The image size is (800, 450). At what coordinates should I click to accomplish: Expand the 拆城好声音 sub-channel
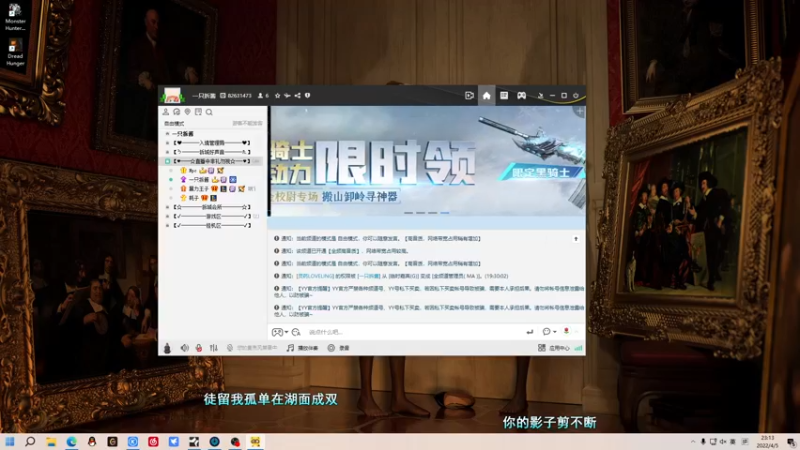point(167,152)
